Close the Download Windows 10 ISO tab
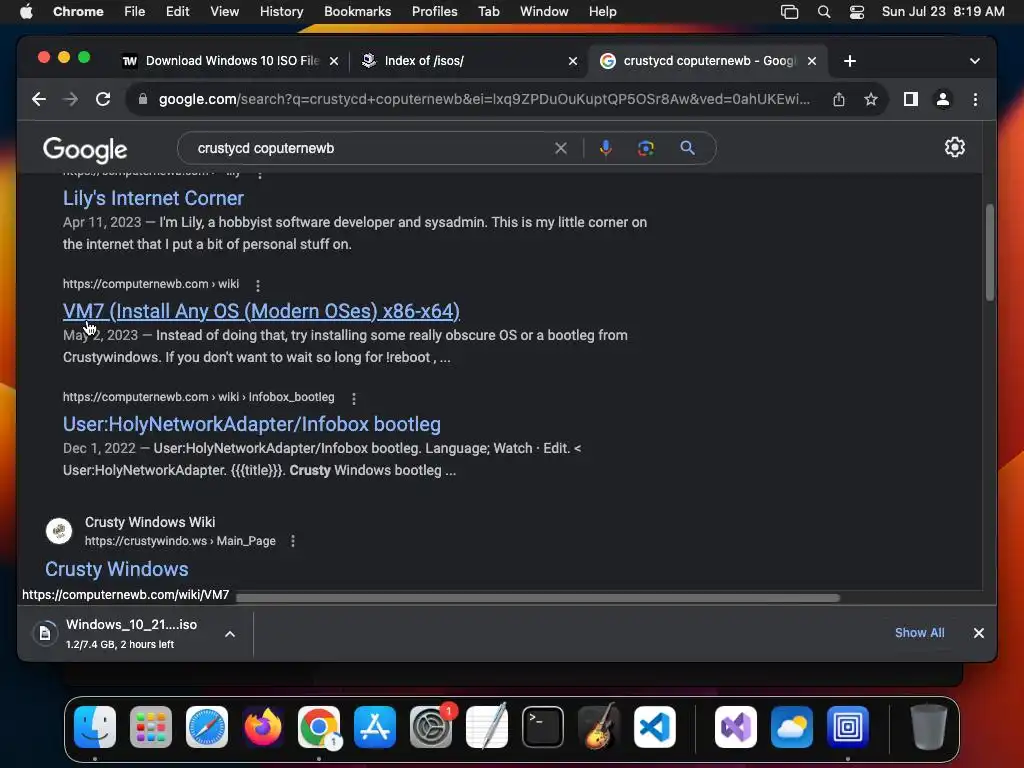1024x768 pixels. click(334, 61)
